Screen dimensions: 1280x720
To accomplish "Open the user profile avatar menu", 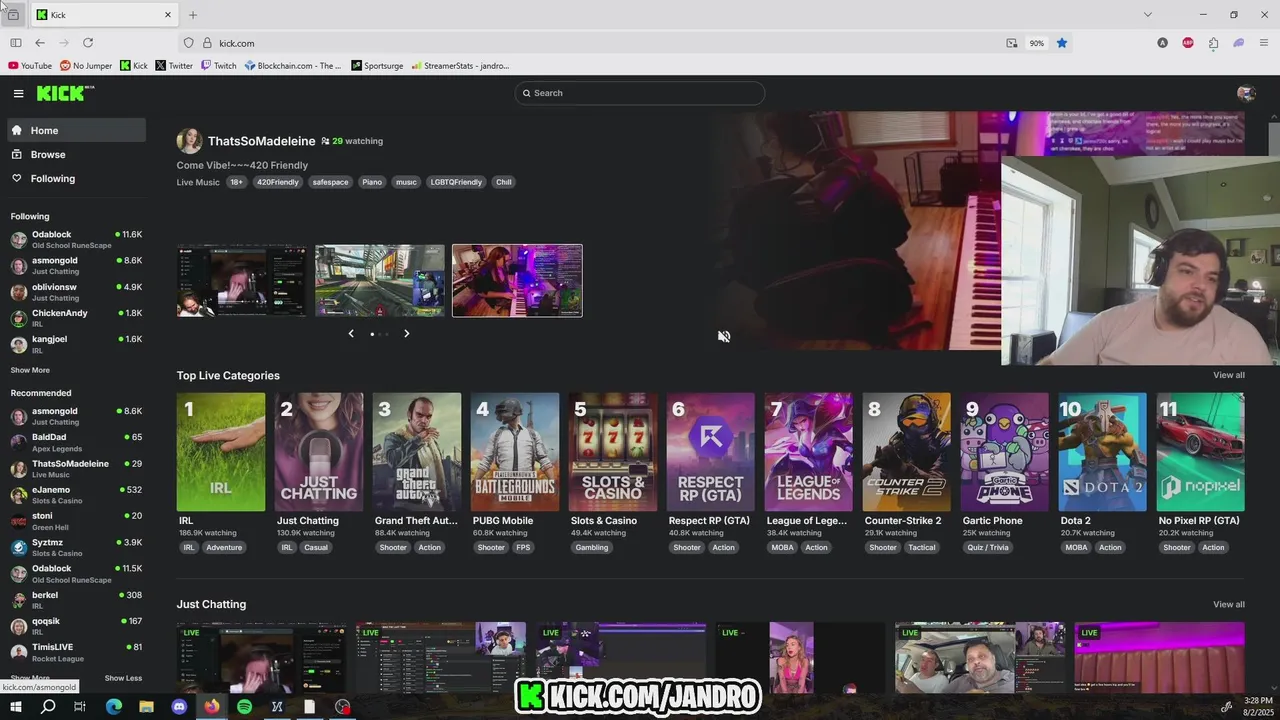I will tap(1246, 93).
